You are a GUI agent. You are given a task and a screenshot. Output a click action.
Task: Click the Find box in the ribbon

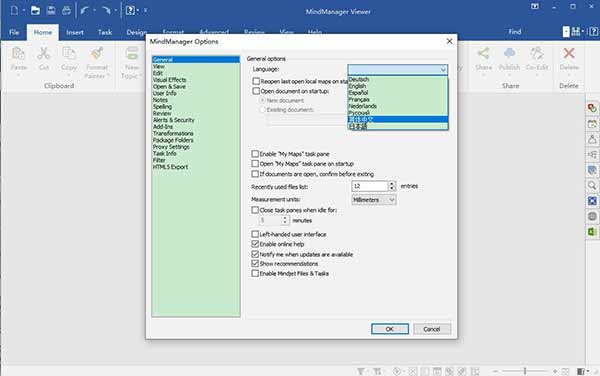click(x=515, y=32)
